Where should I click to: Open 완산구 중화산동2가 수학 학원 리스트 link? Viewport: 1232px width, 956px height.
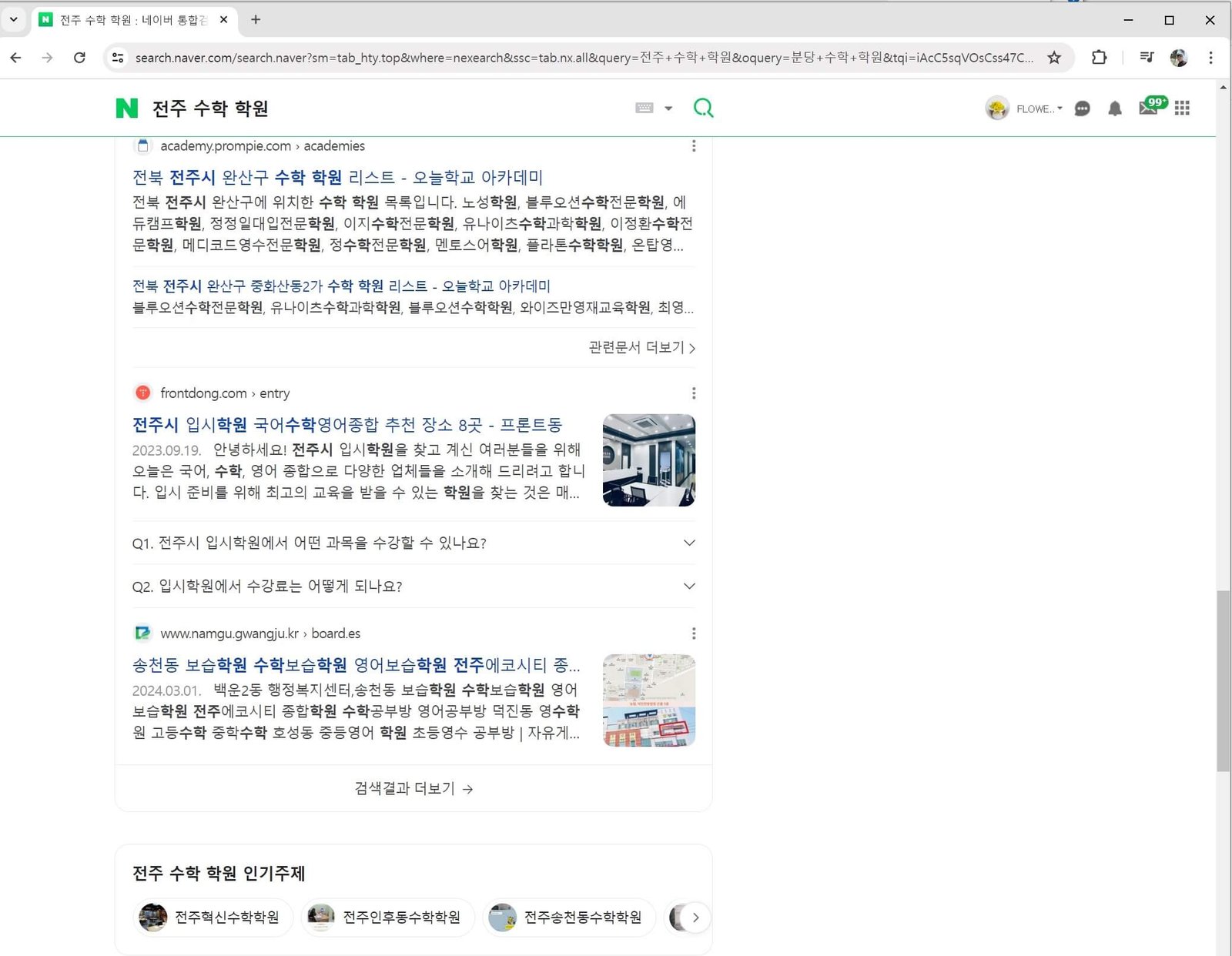341,286
